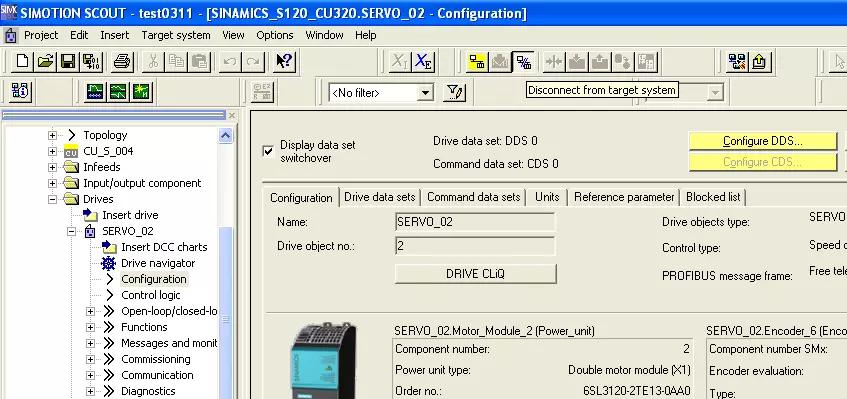Expand the Communication tree node
The width and height of the screenshot is (847, 399).
tap(90, 375)
